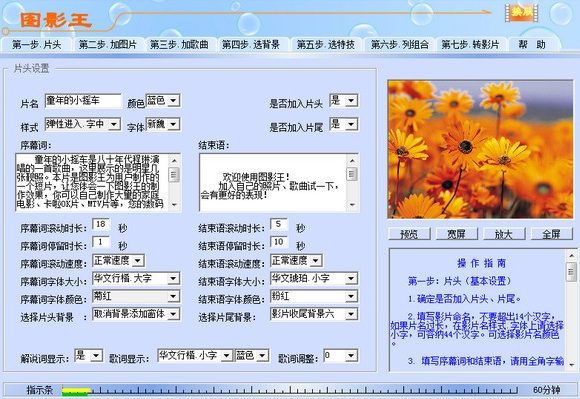Click the 指示条 progress bar
Viewport: 580px width, 399px height.
[290, 390]
